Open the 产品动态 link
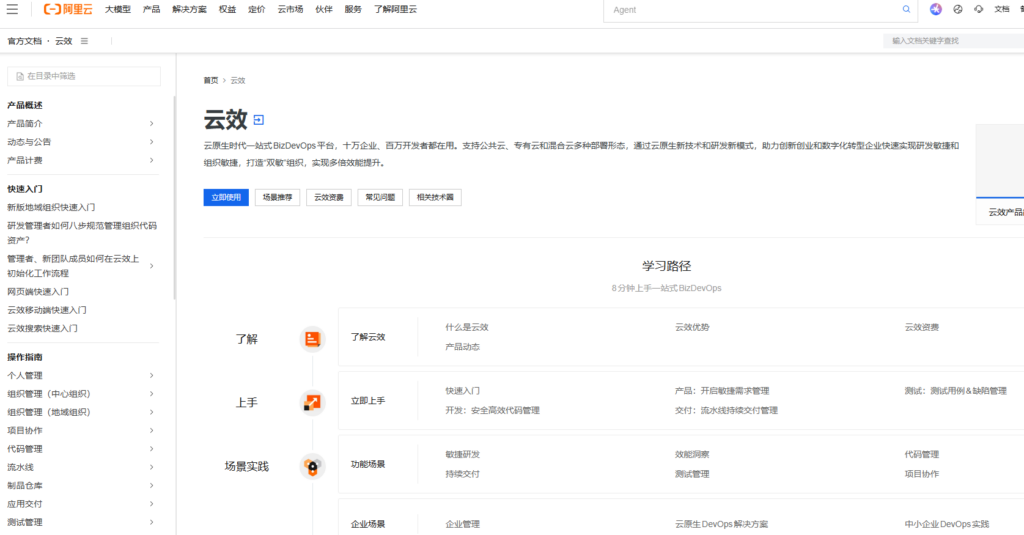Image resolution: width=1024 pixels, height=535 pixels. 462,347
